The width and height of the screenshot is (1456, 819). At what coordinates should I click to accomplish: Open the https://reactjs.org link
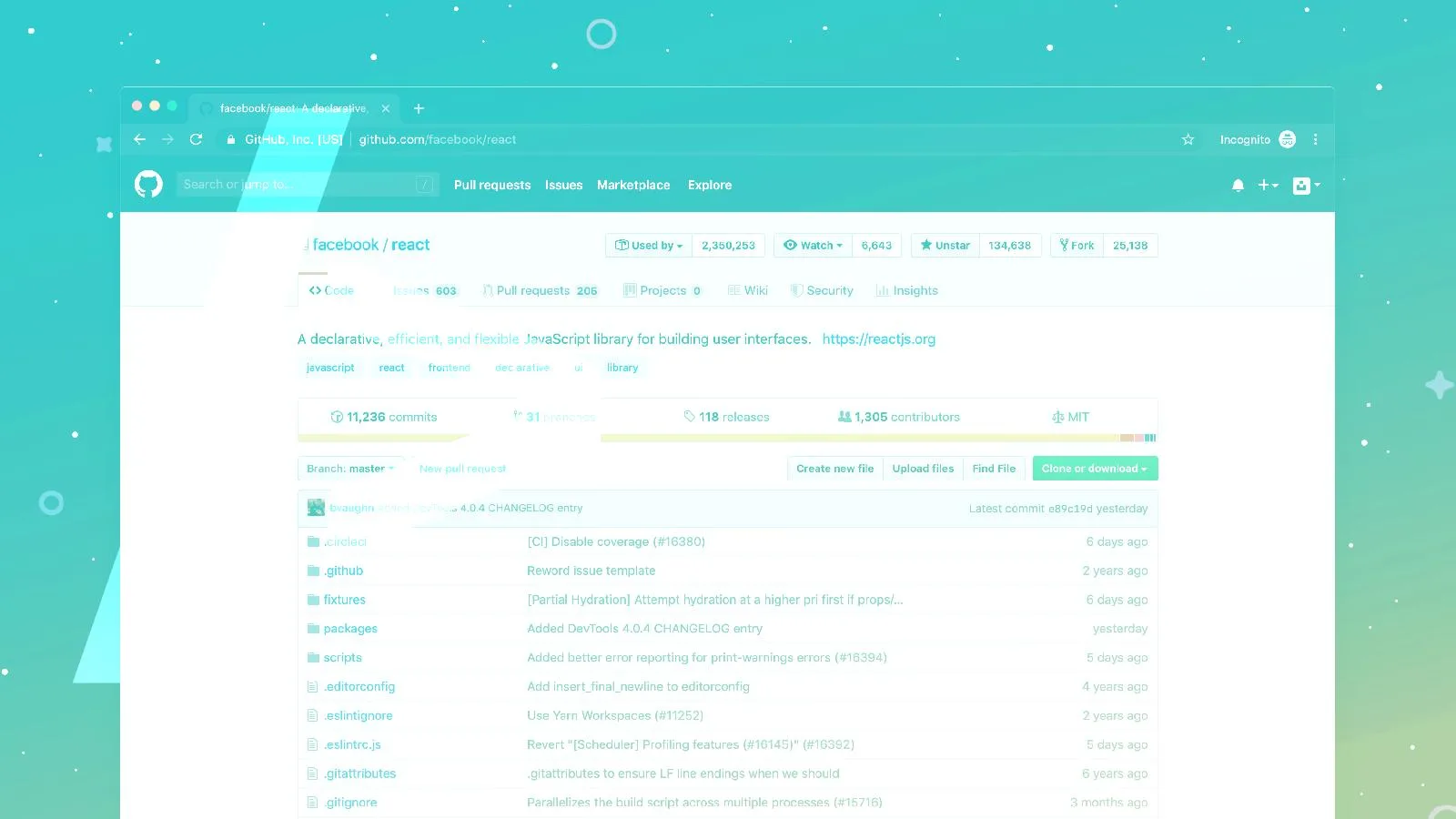[879, 339]
